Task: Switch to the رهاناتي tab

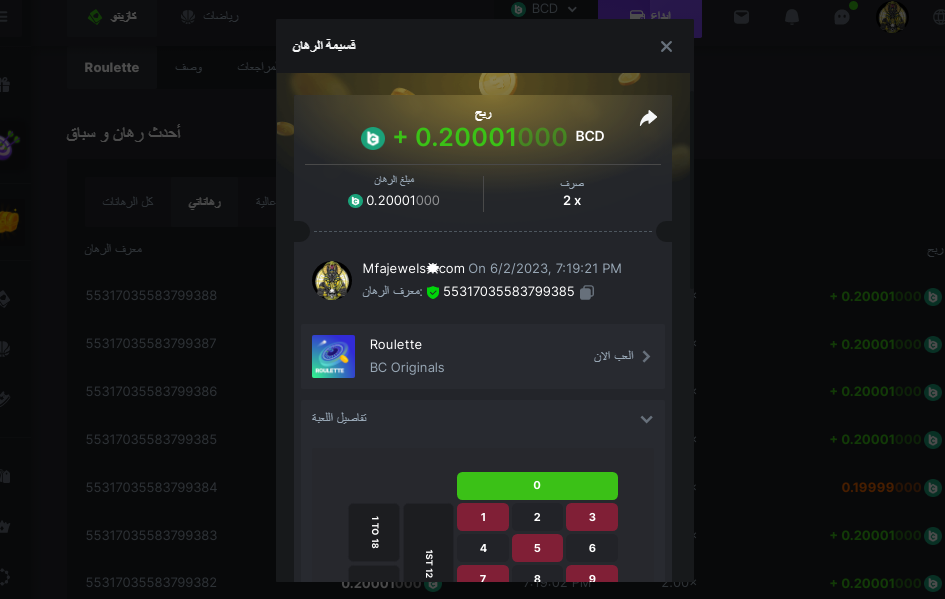Action: [204, 202]
